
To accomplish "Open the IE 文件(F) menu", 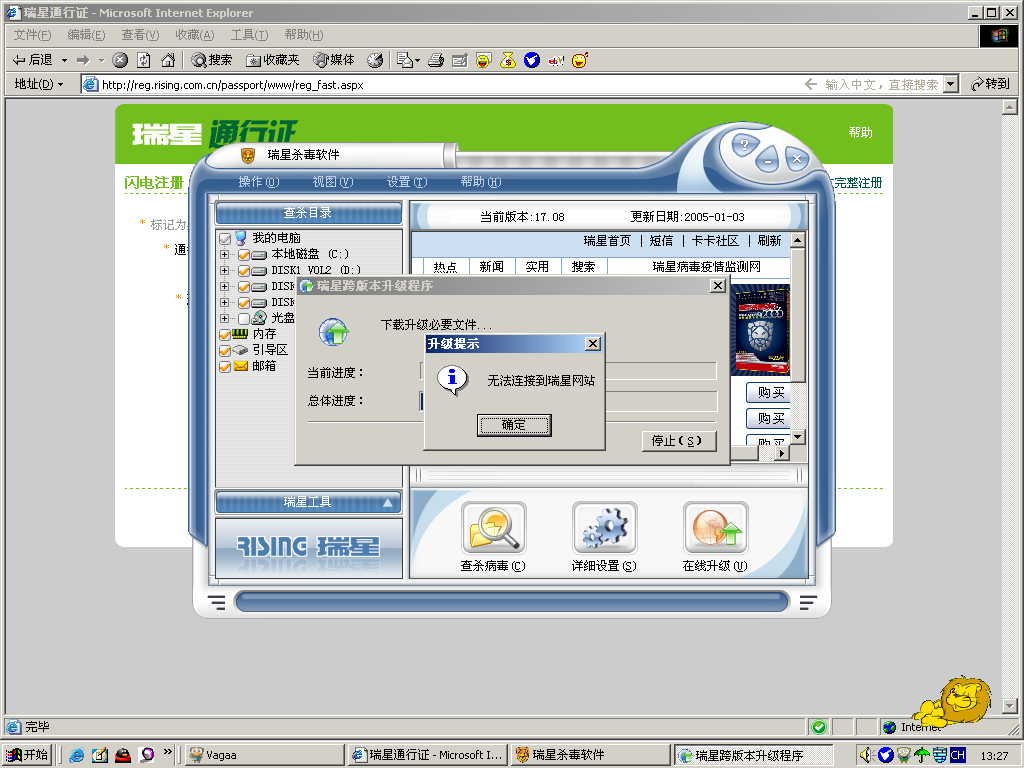I will 32,35.
